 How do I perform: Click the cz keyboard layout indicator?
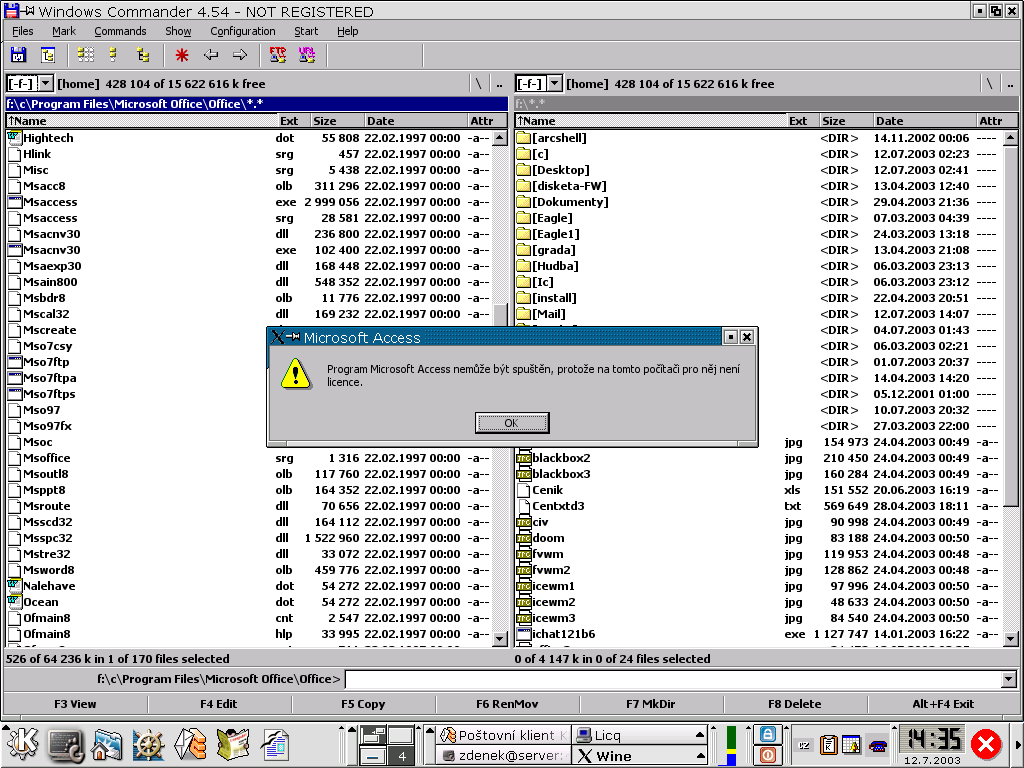pyautogui.click(x=804, y=745)
